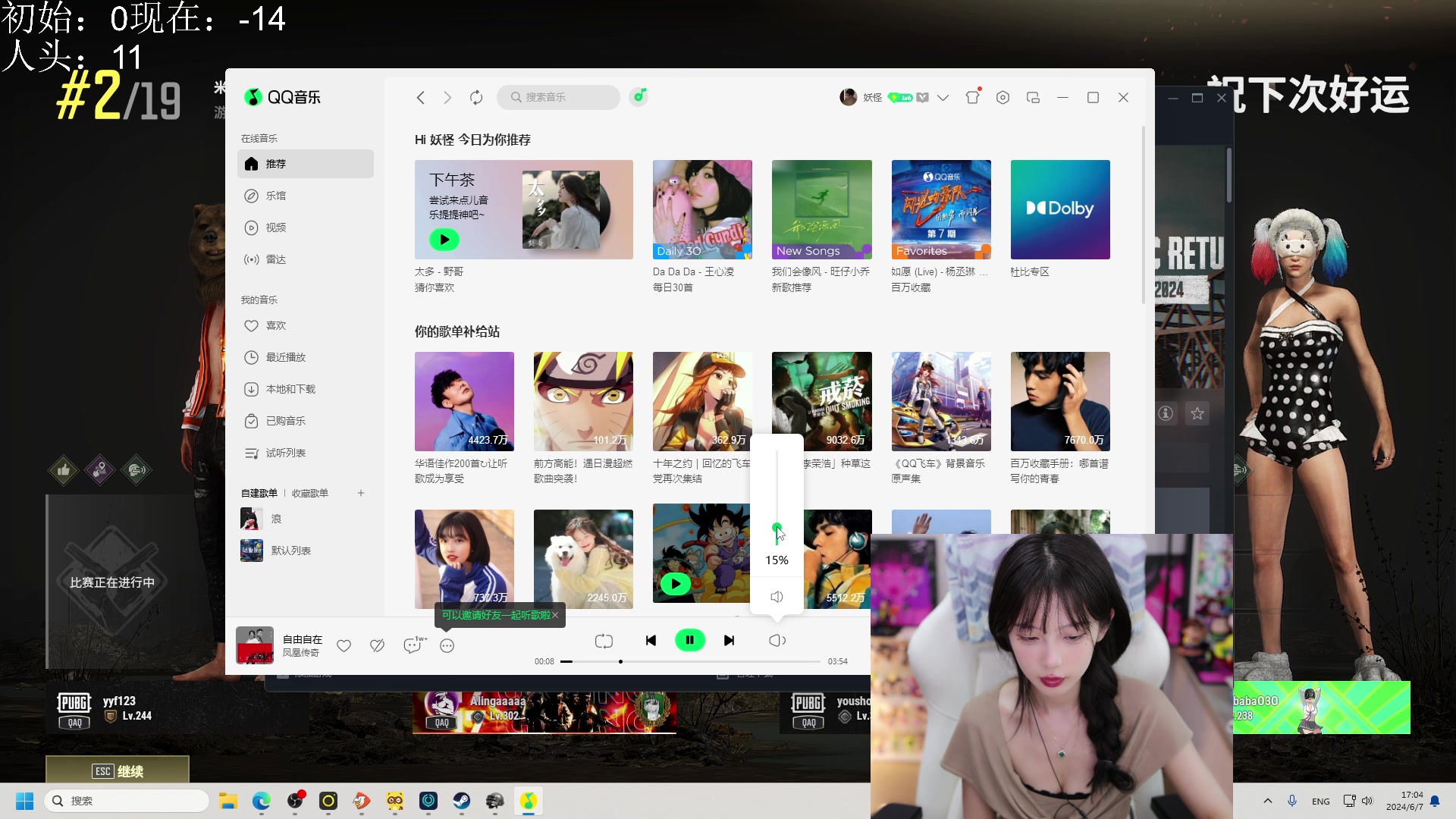
Task: Open Steam from taskbar
Action: tap(462, 801)
